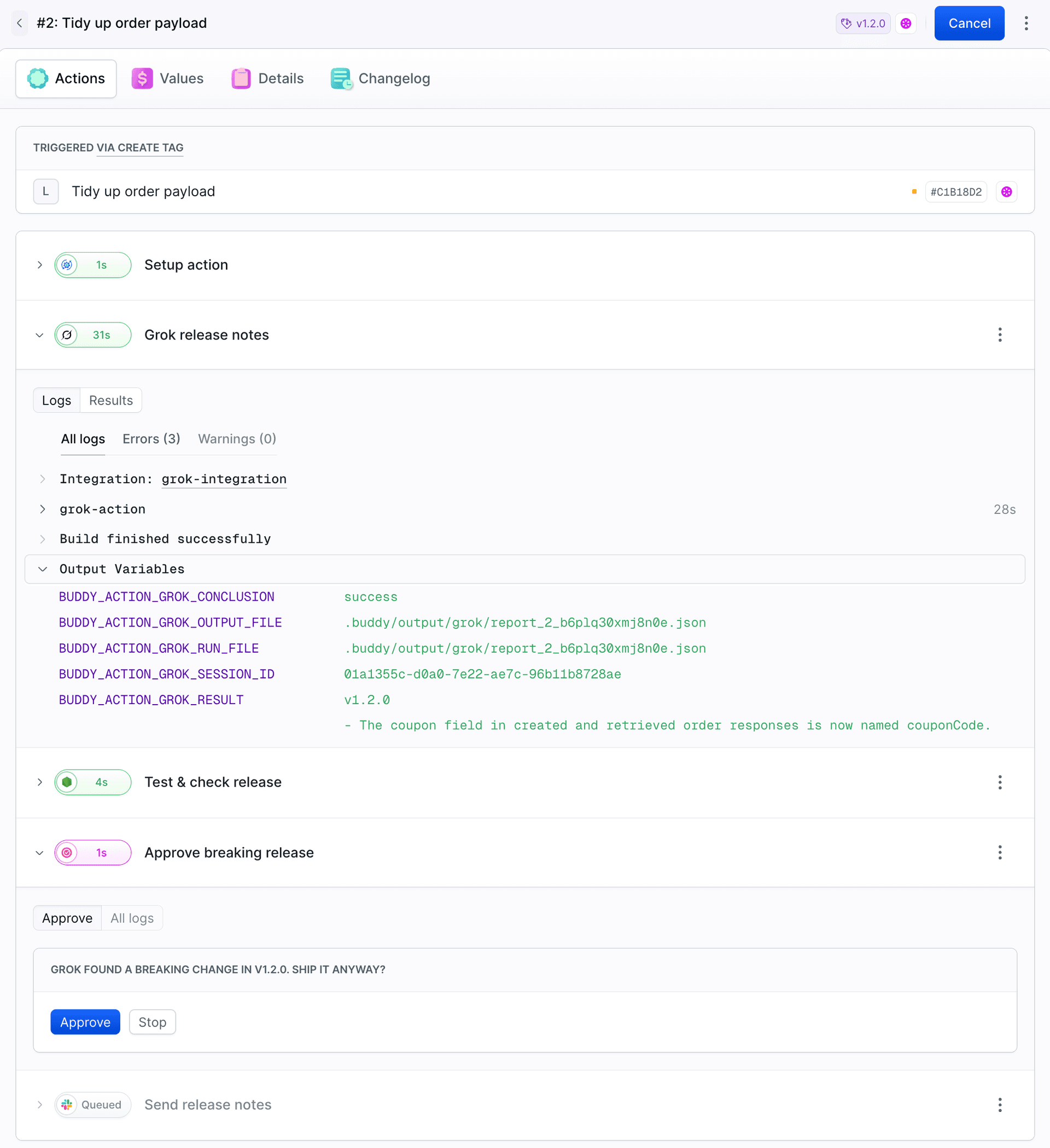Image resolution: width=1050 pixels, height=1148 pixels.
Task: Click the blue Cancel button
Action: [969, 24]
